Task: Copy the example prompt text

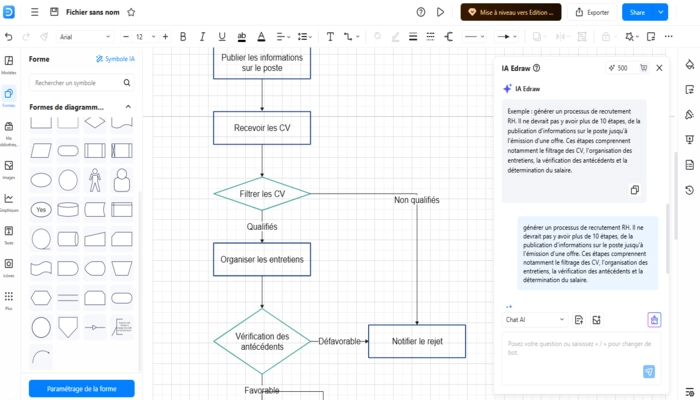Action: click(x=634, y=190)
